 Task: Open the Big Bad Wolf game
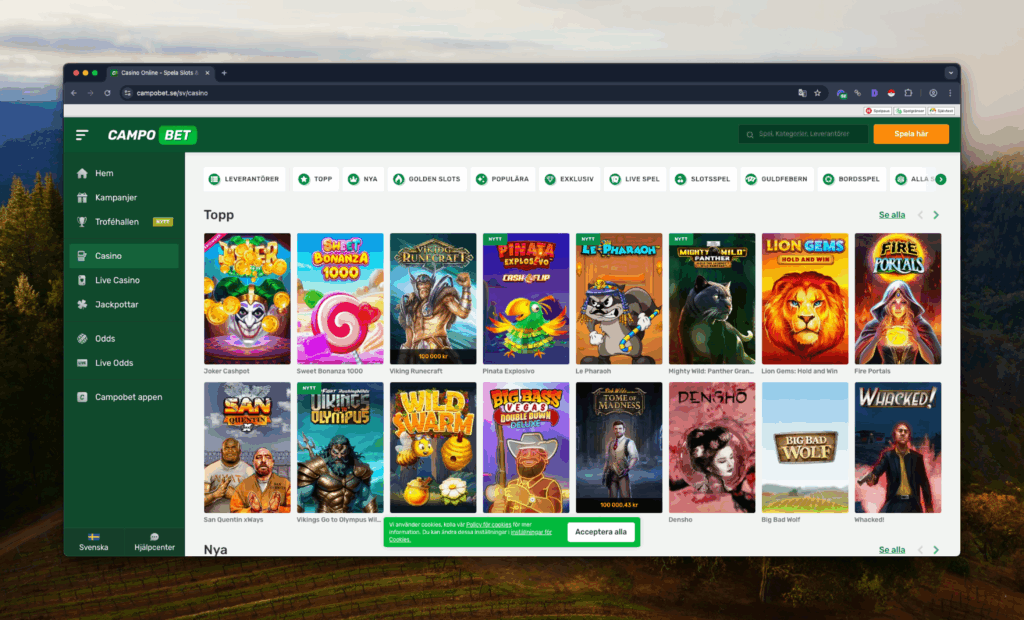[805, 448]
